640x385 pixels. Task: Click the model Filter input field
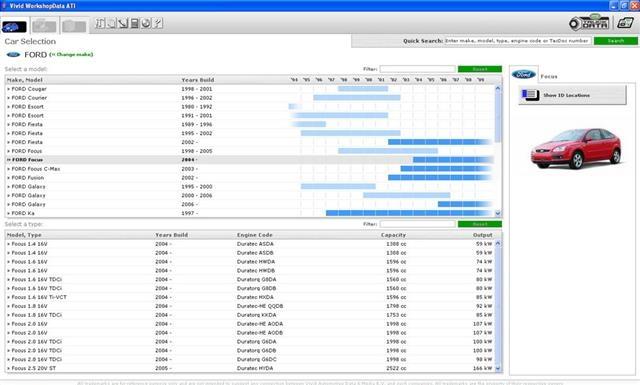417,69
